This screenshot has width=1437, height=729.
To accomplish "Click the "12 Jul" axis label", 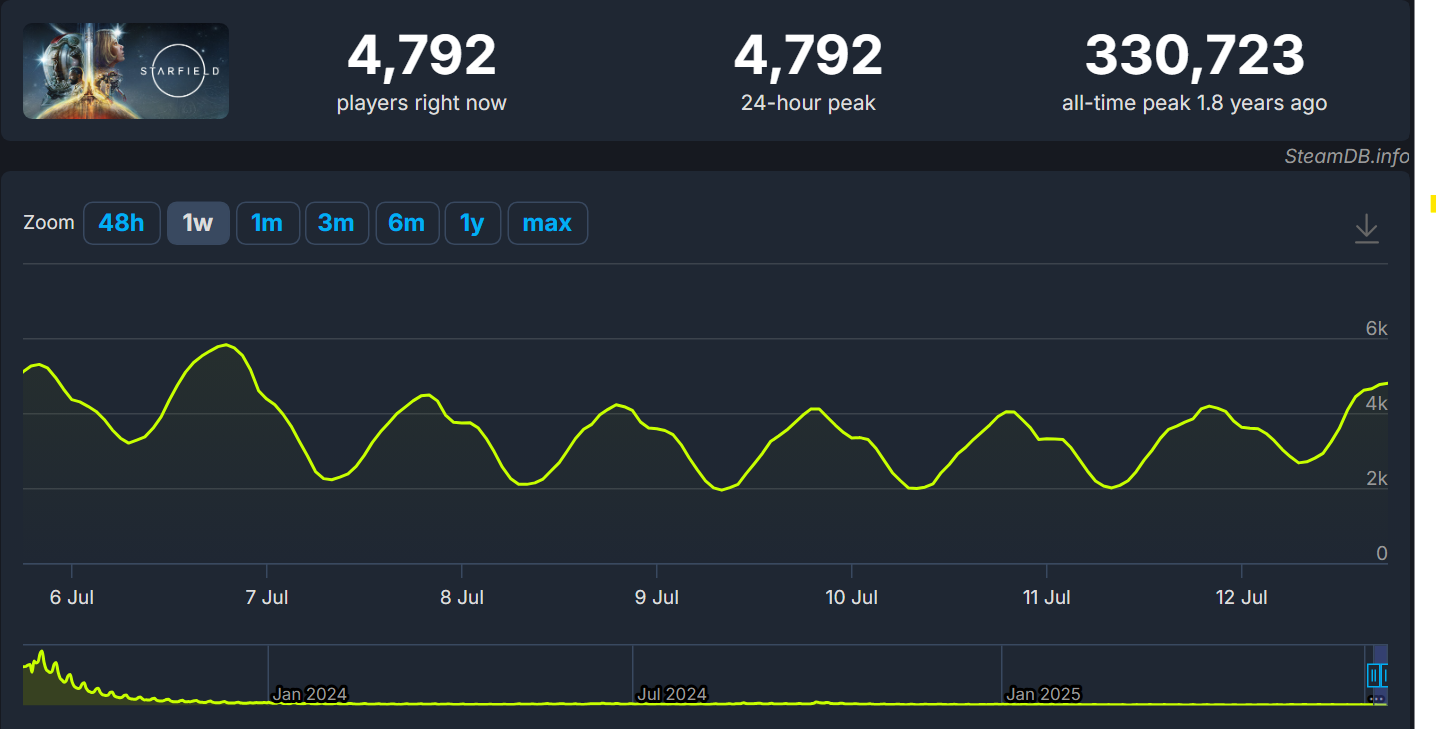I will [1241, 597].
